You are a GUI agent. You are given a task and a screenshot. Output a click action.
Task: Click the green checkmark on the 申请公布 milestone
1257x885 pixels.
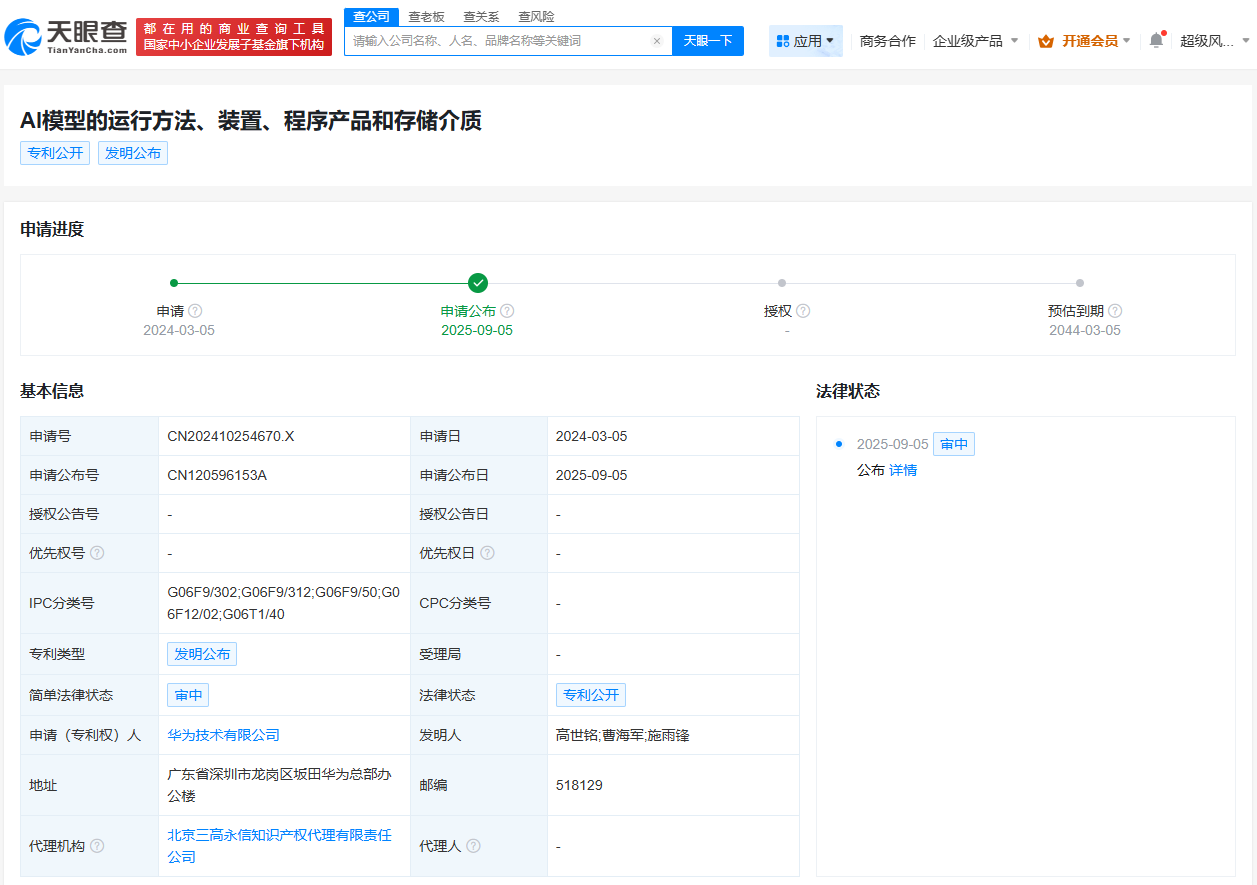pyautogui.click(x=477, y=282)
